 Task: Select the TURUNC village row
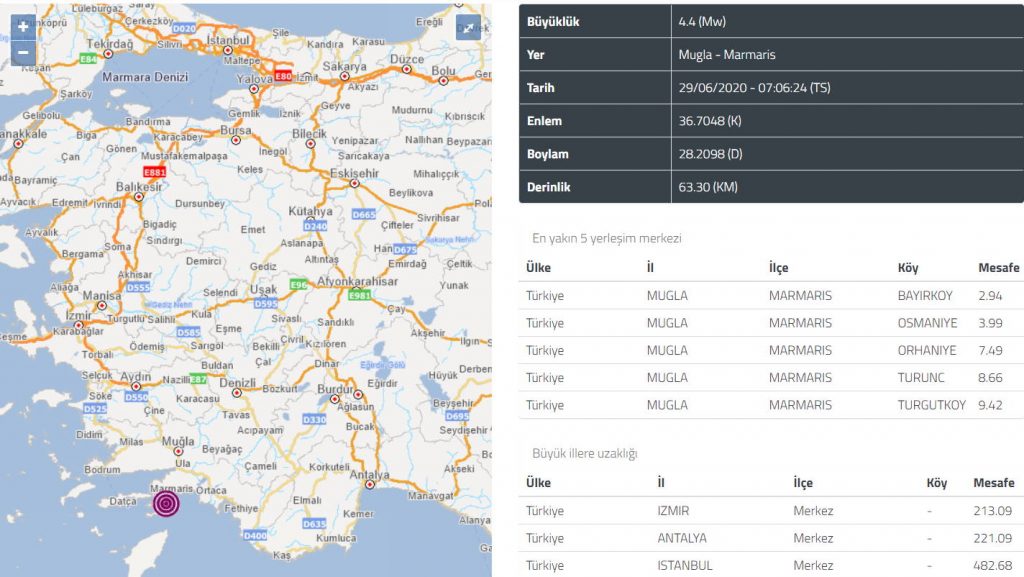click(771, 378)
